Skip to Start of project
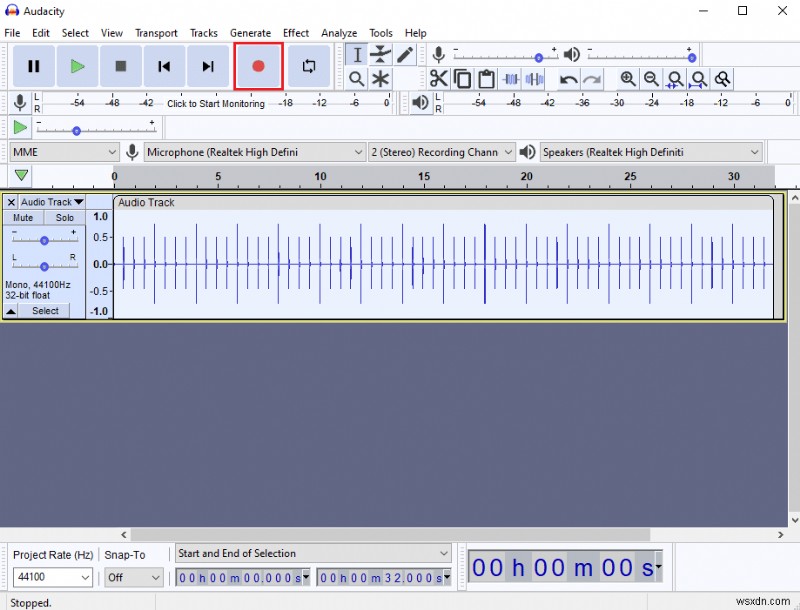Image resolution: width=800 pixels, height=610 pixels. pyautogui.click(x=164, y=66)
